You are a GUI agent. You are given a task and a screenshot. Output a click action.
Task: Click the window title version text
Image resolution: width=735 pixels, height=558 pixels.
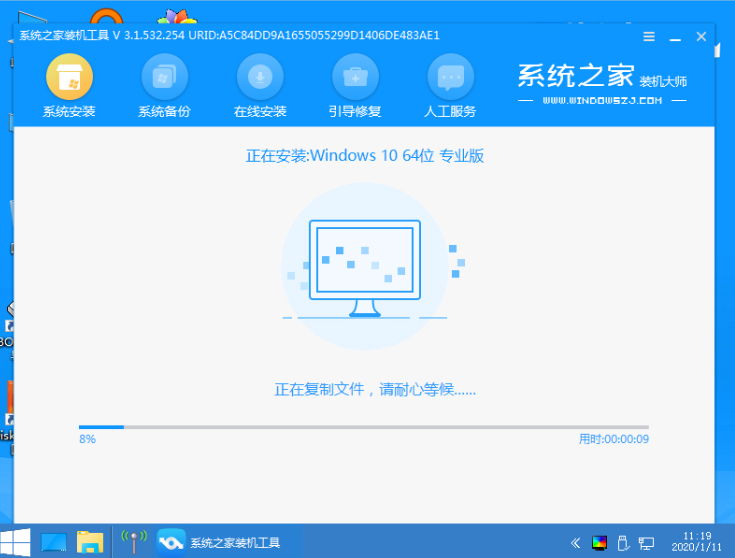(x=230, y=36)
